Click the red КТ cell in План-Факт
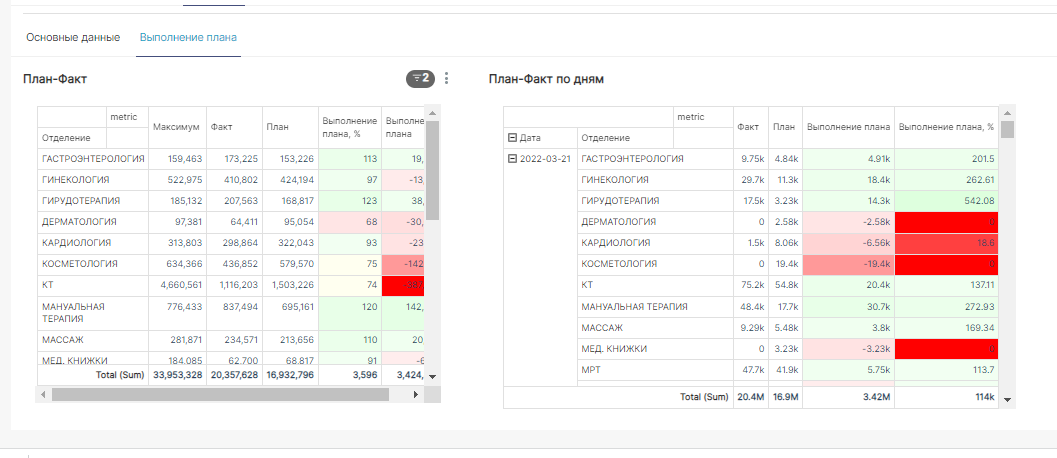 point(402,284)
